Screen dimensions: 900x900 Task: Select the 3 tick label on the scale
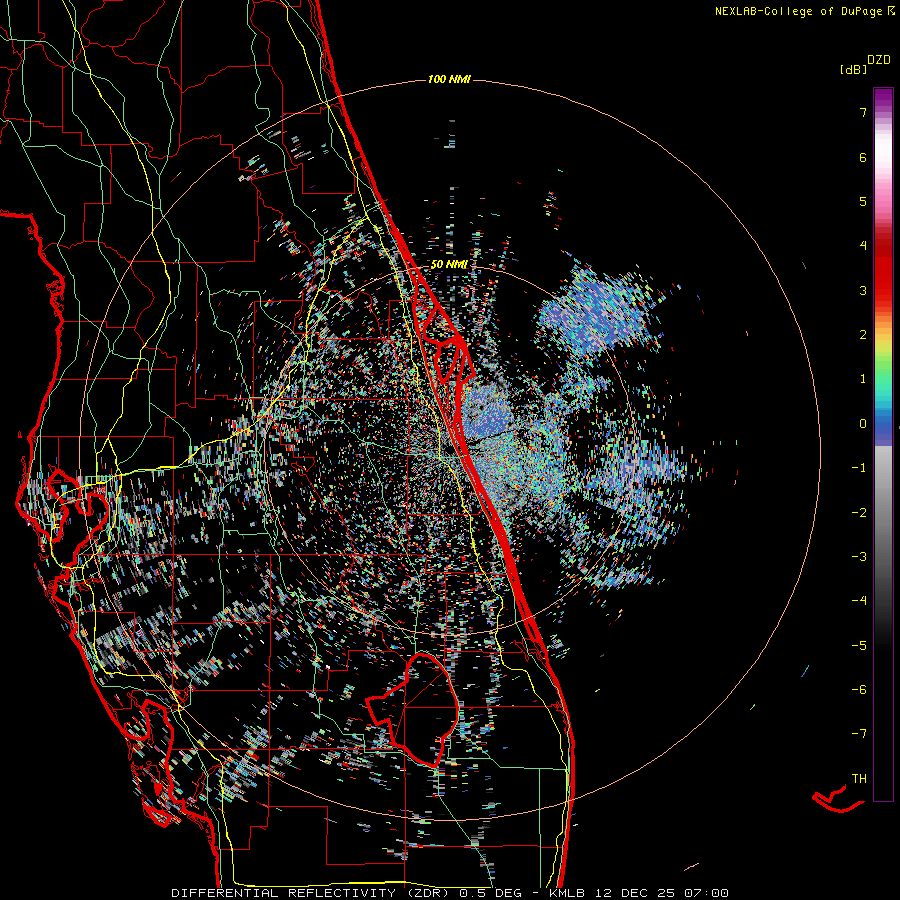pos(863,290)
